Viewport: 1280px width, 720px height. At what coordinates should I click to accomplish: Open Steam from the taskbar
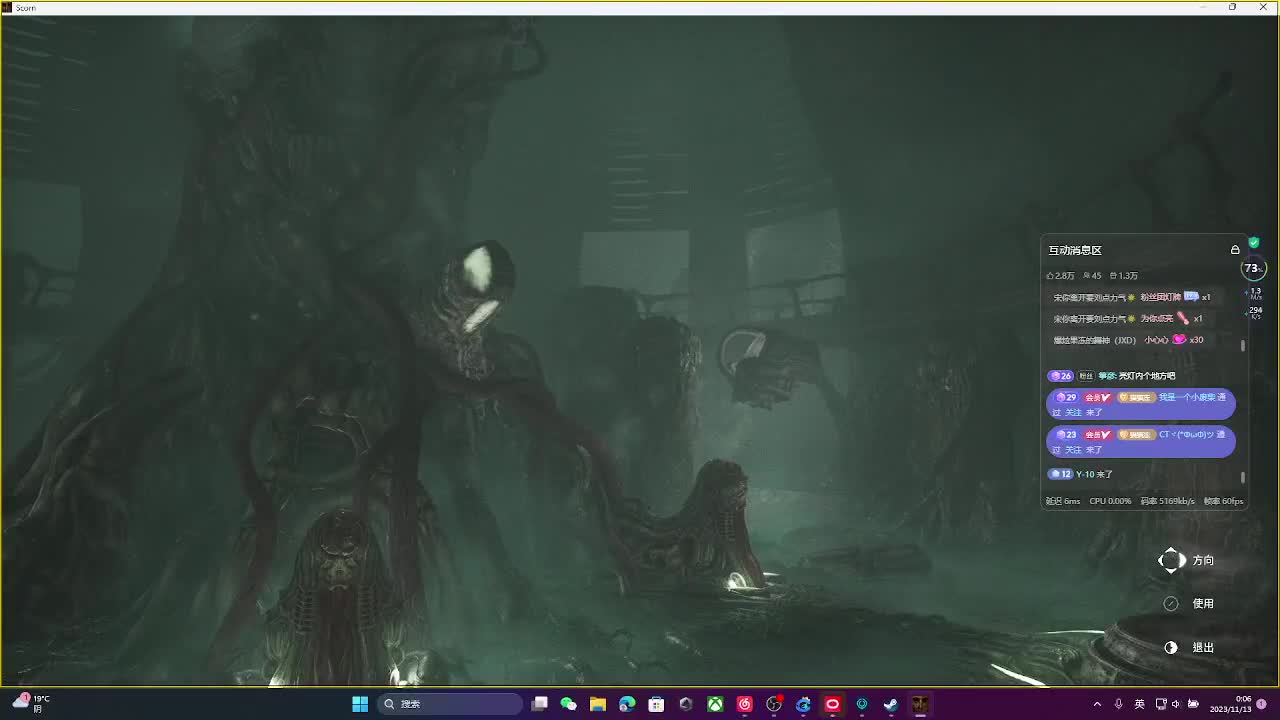(890, 704)
